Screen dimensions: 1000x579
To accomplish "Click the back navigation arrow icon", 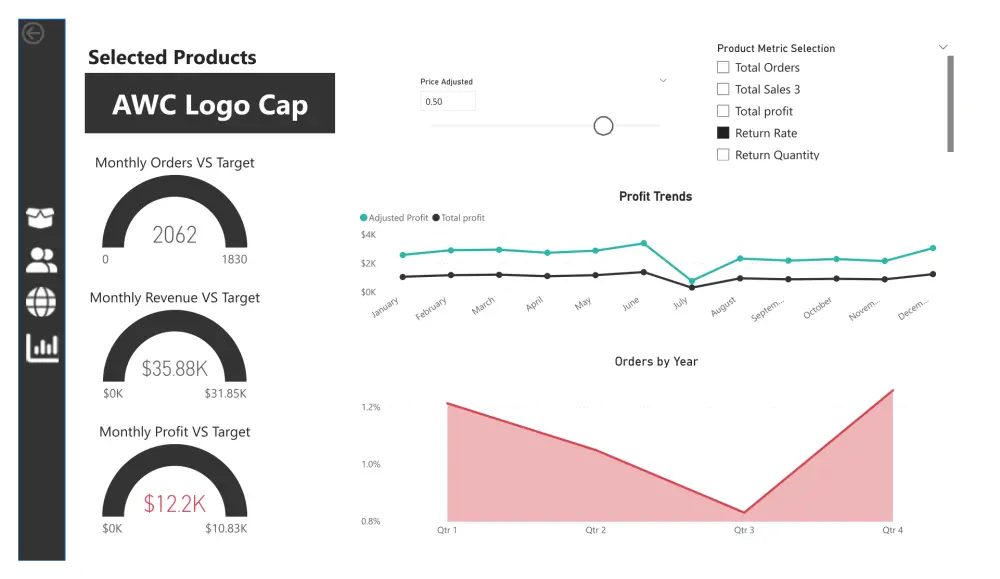I will (x=36, y=32).
